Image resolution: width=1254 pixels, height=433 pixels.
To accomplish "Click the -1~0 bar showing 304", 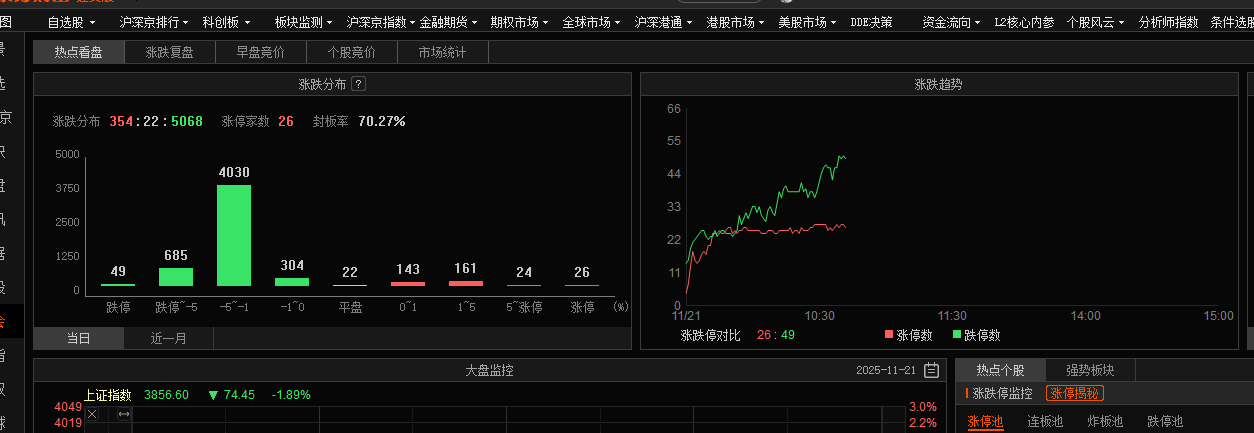I will (x=292, y=282).
